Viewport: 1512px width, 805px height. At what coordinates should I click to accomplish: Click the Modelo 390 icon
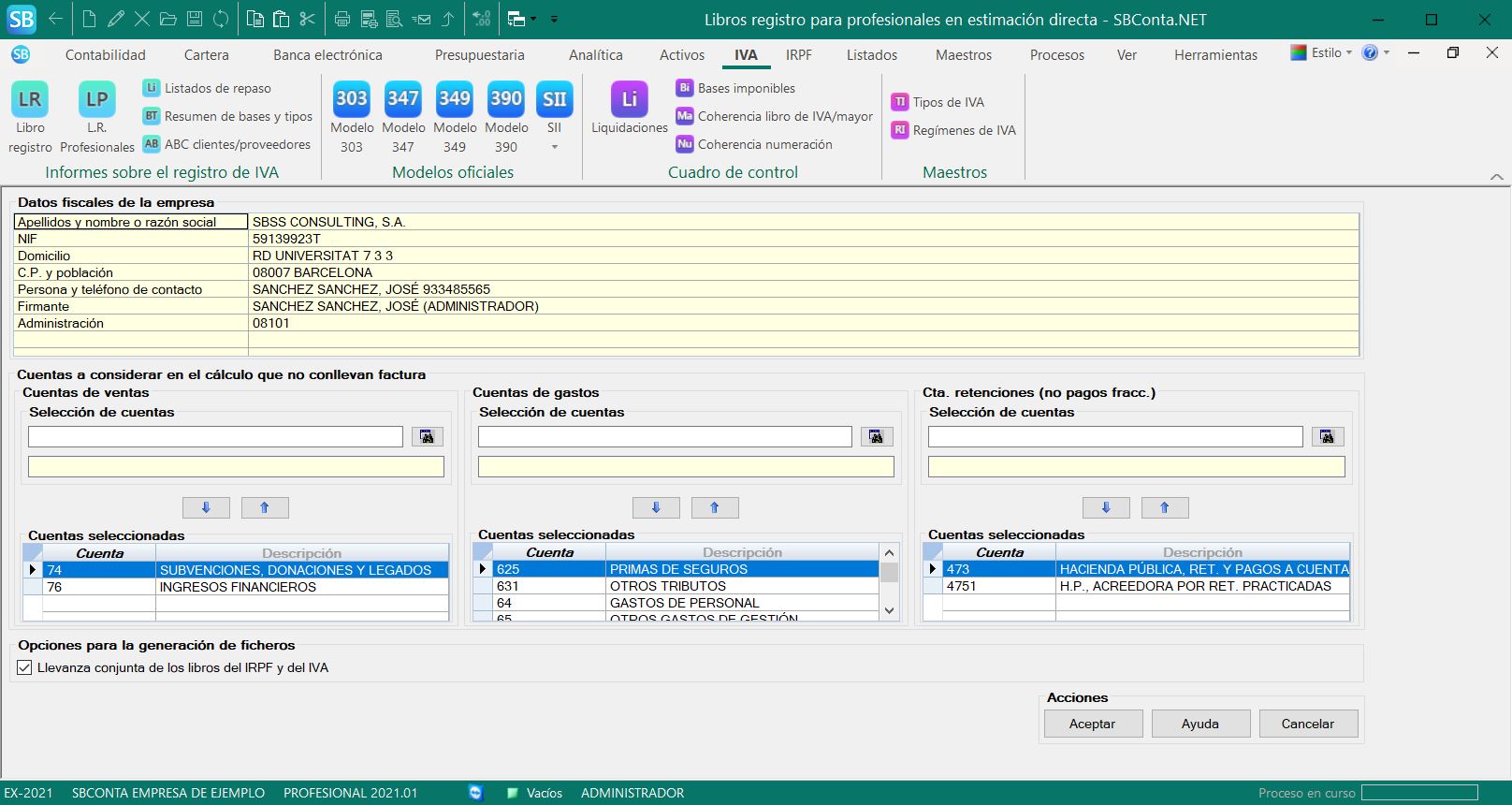506,99
